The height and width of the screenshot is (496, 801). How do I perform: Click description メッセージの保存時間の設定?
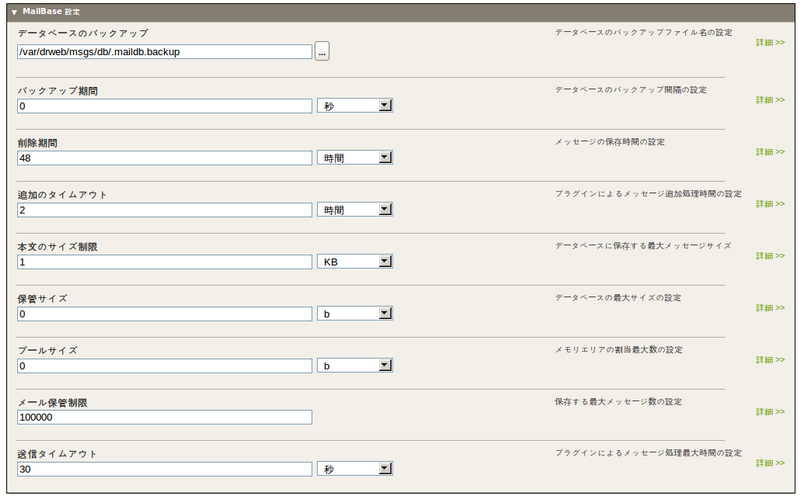click(x=610, y=142)
